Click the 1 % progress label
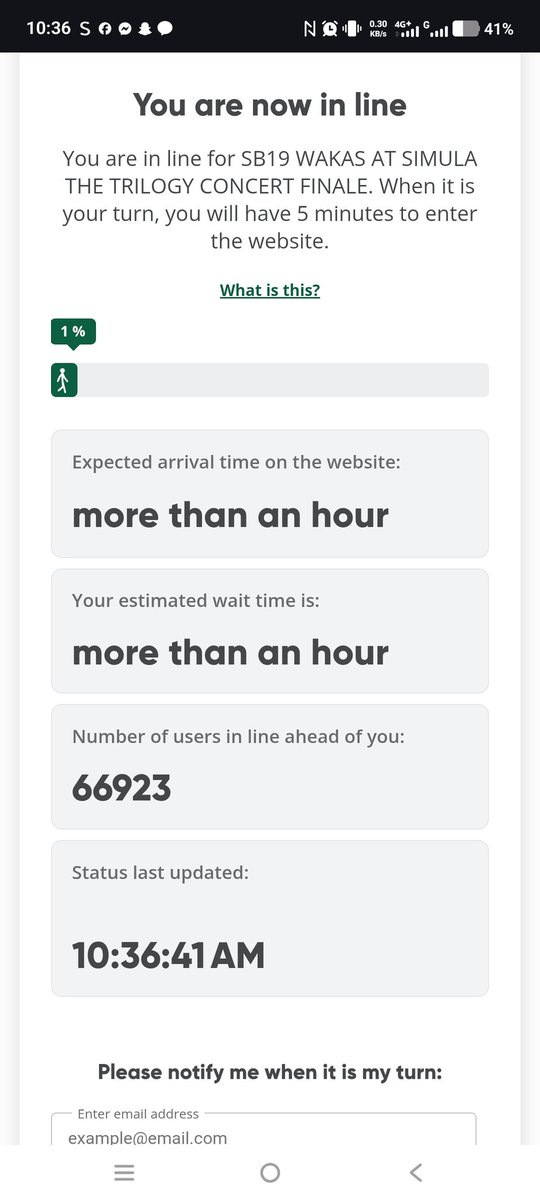Screen dimensions: 540x1200 click(x=73, y=331)
